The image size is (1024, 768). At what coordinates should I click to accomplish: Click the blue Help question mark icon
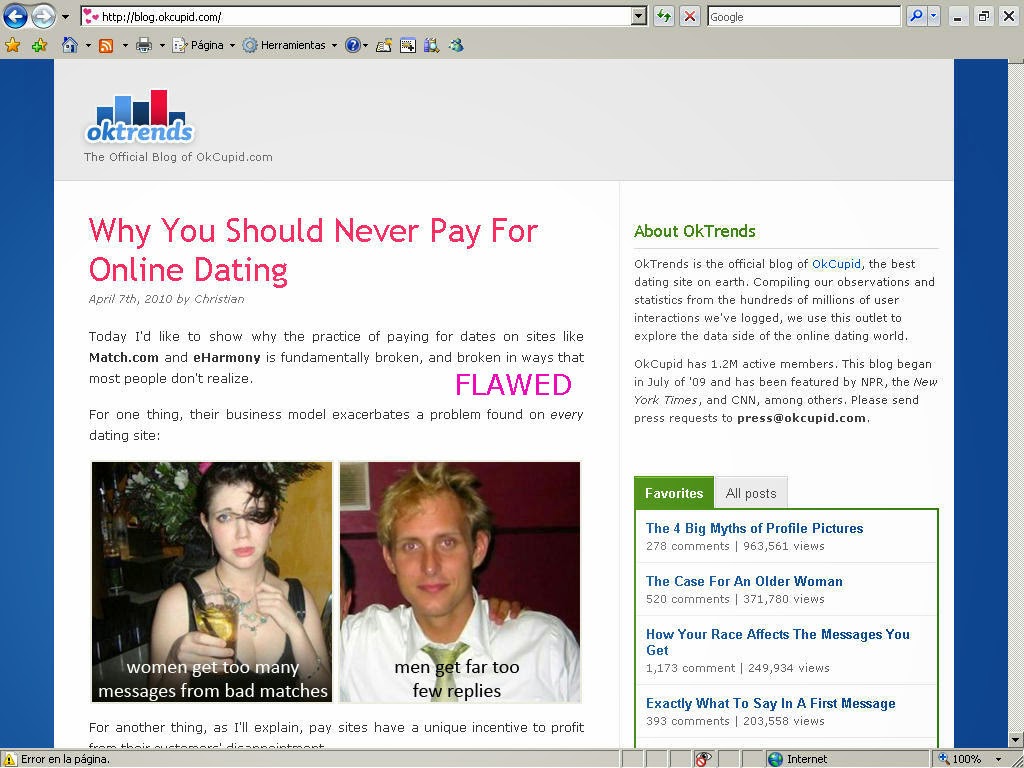coord(353,45)
